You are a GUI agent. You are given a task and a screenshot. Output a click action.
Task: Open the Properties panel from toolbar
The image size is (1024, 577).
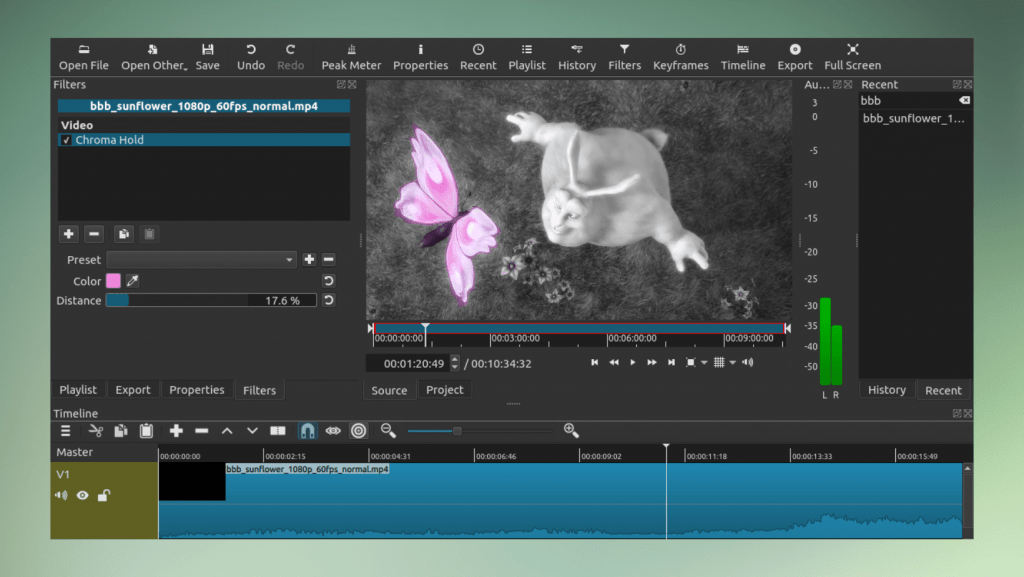point(421,57)
